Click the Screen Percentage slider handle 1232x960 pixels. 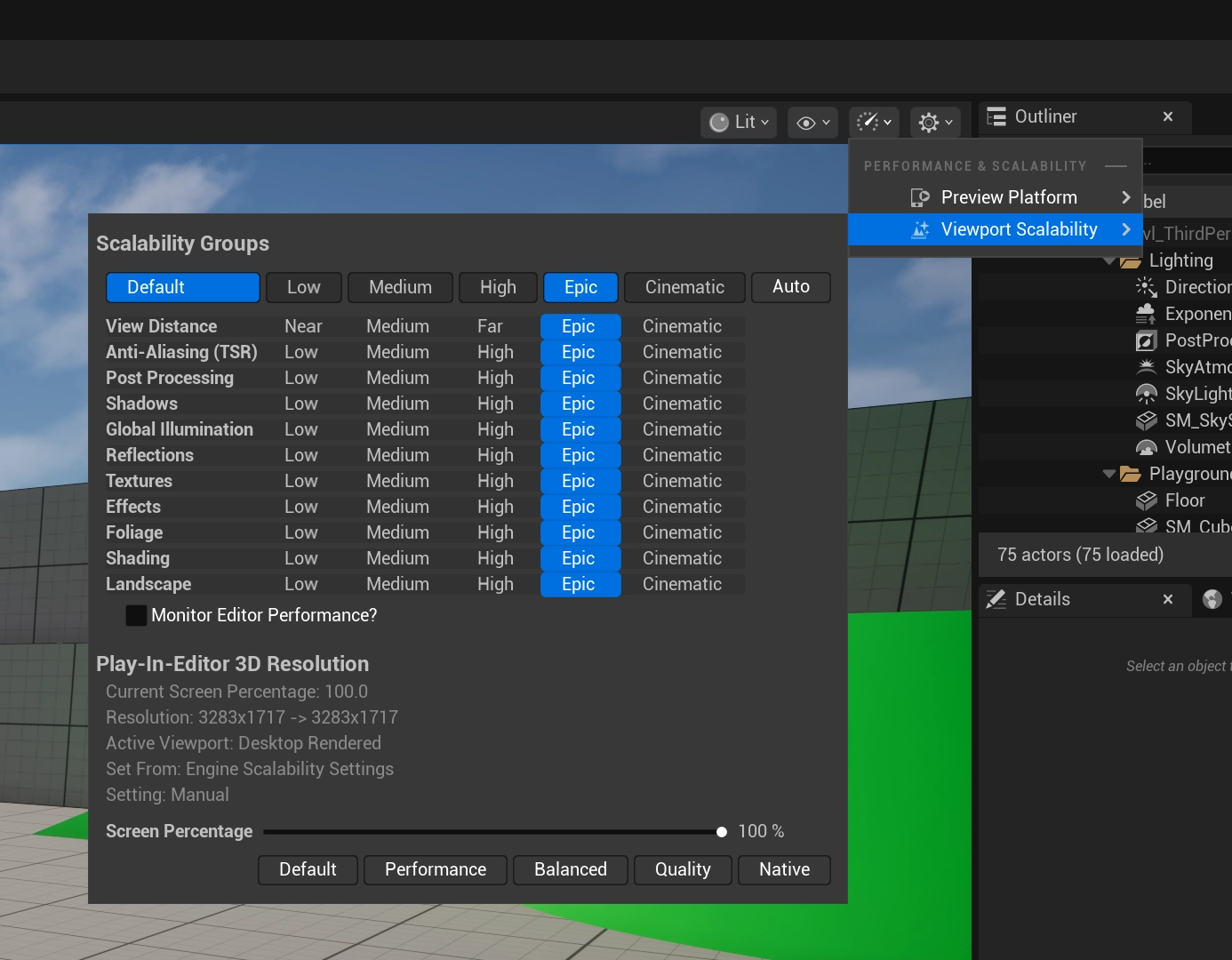[722, 832]
